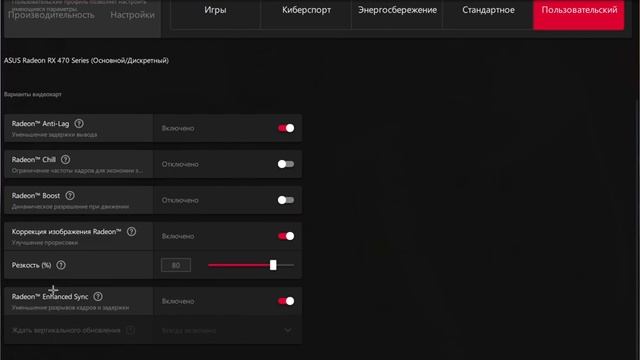Click ASUS Radeon RX 470 Series label
Screen dimensions: 640x360
click(86, 60)
